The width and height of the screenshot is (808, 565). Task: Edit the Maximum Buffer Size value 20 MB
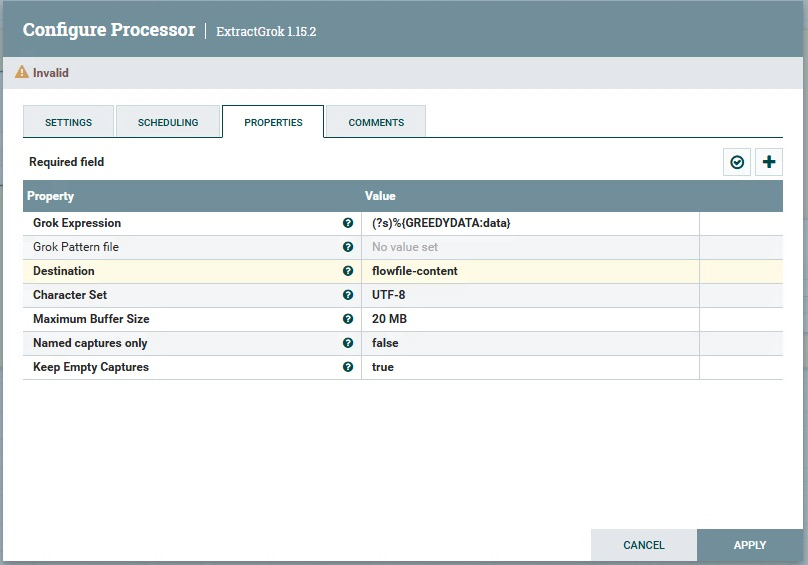click(x=530, y=319)
